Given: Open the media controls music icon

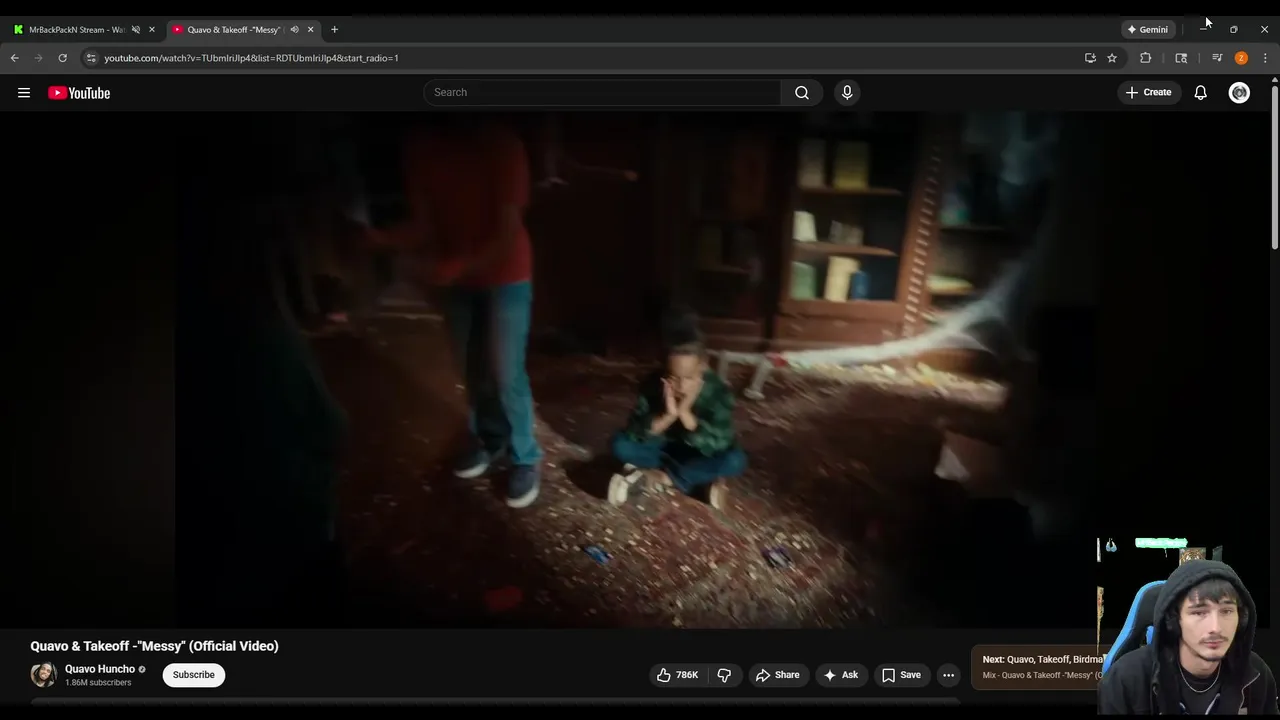Looking at the screenshot, I should [x=1217, y=58].
